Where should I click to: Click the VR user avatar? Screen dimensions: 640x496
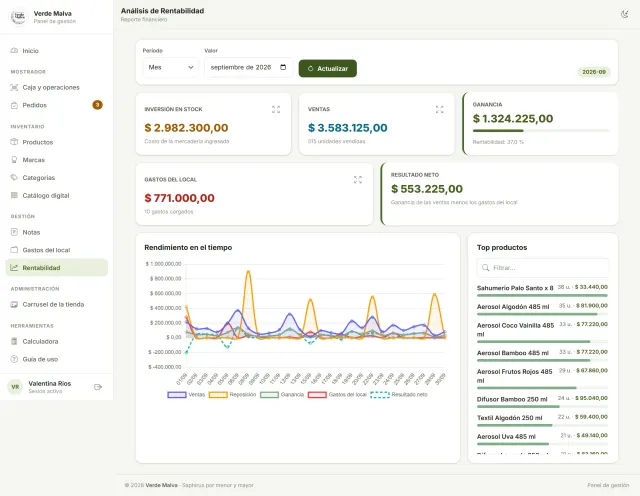16,387
